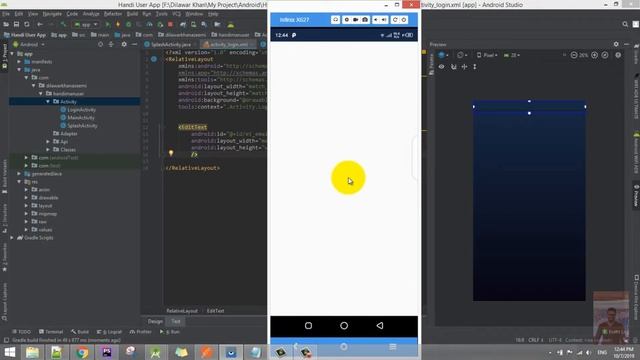This screenshot has height=360, width=640.
Task: Open the Logcat tool window
Action: (x=109, y=332)
